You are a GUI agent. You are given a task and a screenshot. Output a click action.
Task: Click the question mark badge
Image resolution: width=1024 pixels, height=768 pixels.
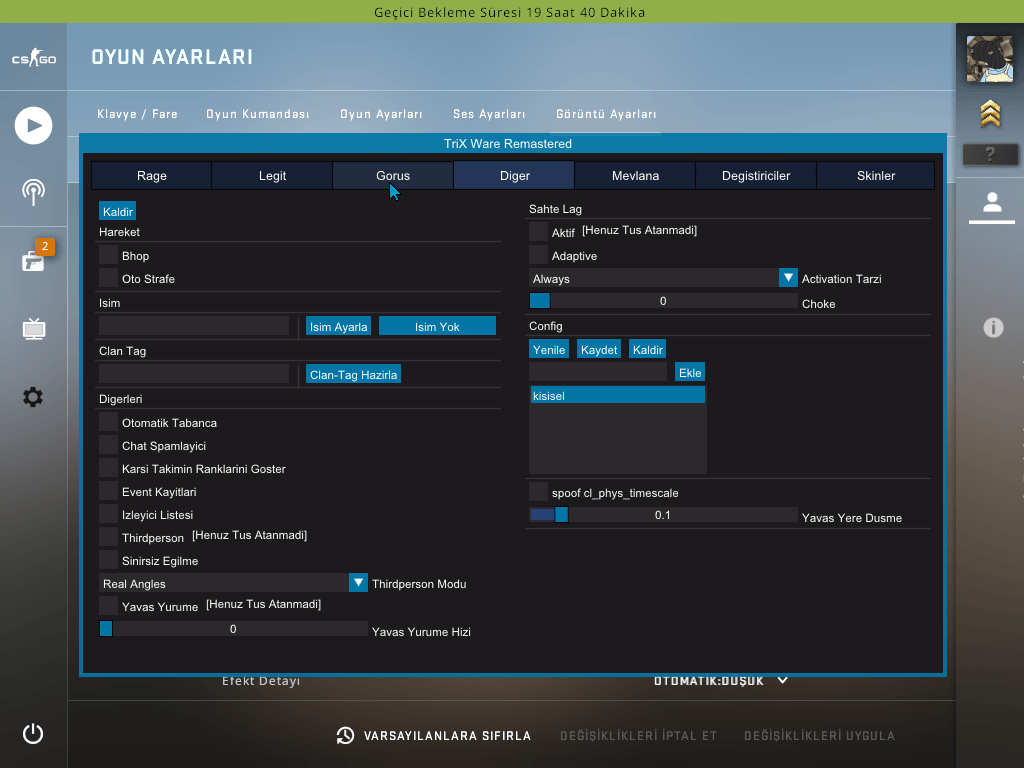click(991, 154)
